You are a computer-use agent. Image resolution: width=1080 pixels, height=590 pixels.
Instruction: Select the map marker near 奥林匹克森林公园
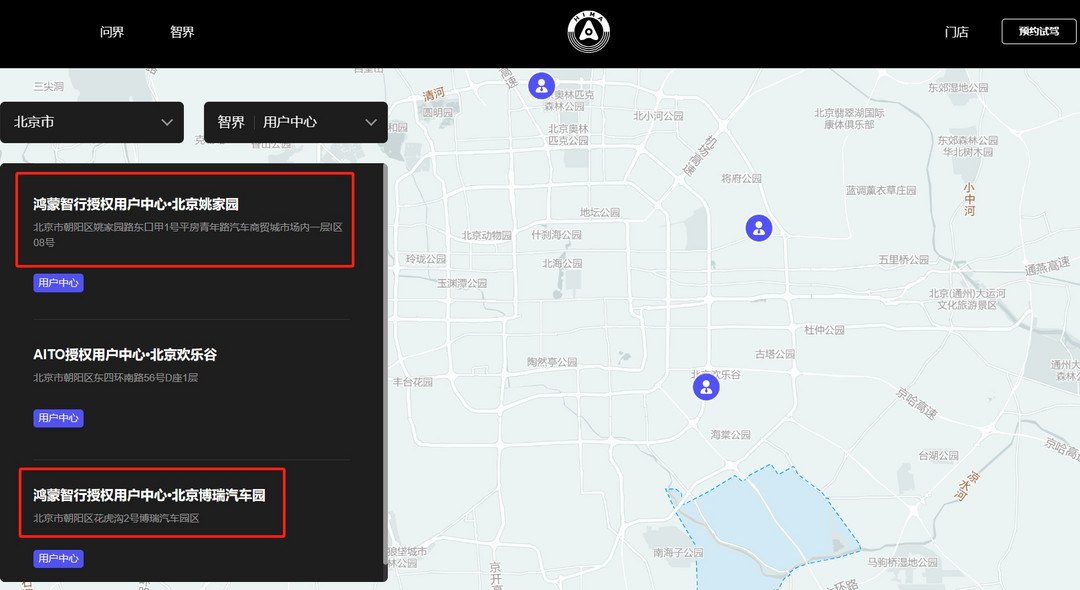point(541,86)
